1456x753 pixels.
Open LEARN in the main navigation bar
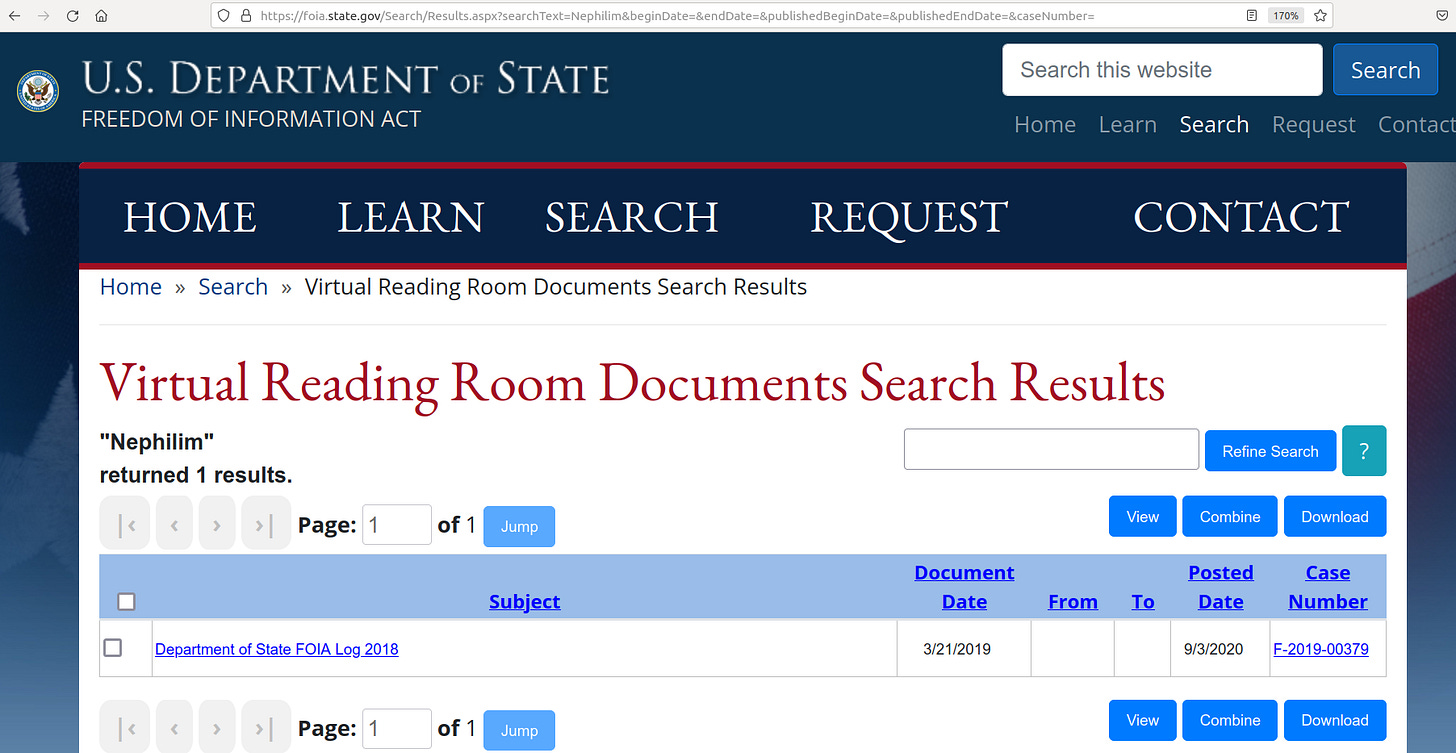click(x=410, y=217)
